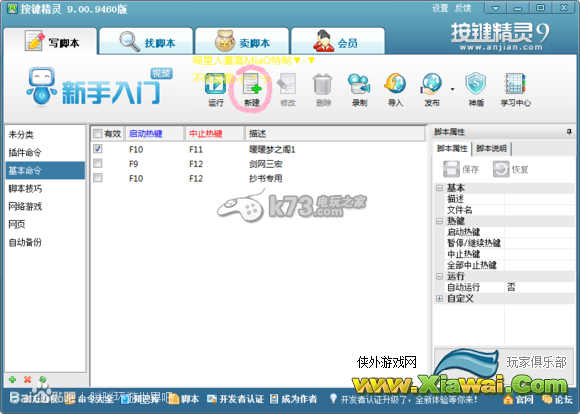The image size is (580, 414).
Task: Switch to the 找脚本 tab
Action: point(146,41)
